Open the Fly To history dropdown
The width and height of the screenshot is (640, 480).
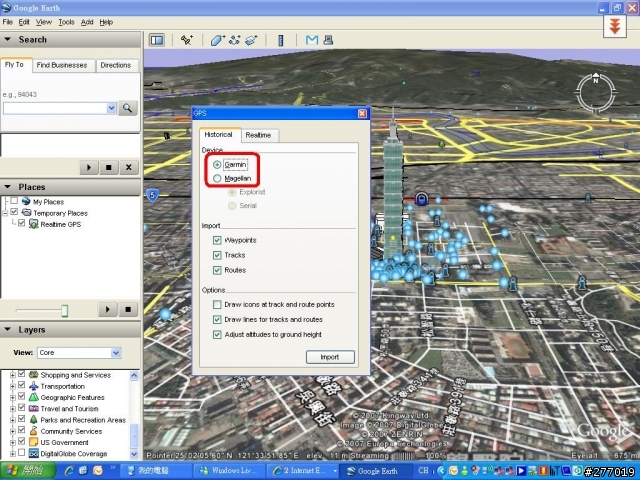[111, 108]
